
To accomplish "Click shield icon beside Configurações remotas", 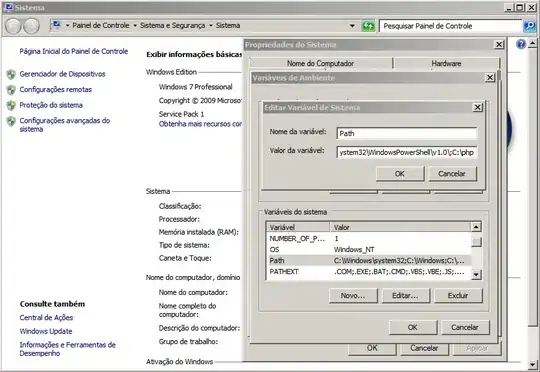I will 11,90.
